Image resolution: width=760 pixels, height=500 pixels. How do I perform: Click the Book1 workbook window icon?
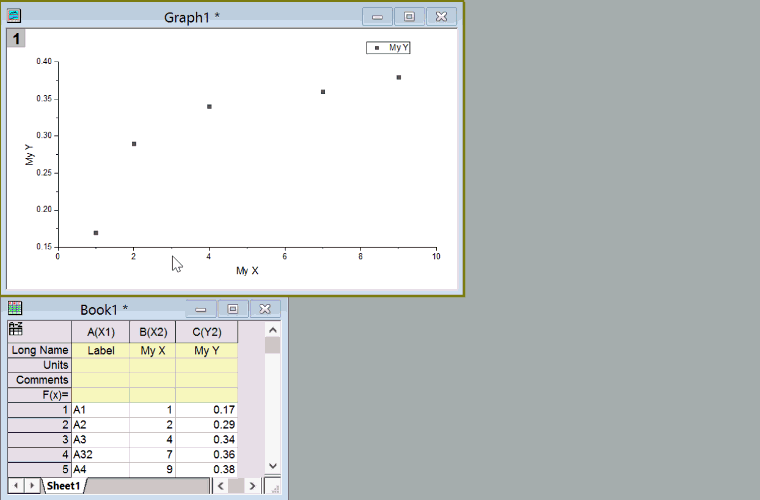[x=15, y=309]
